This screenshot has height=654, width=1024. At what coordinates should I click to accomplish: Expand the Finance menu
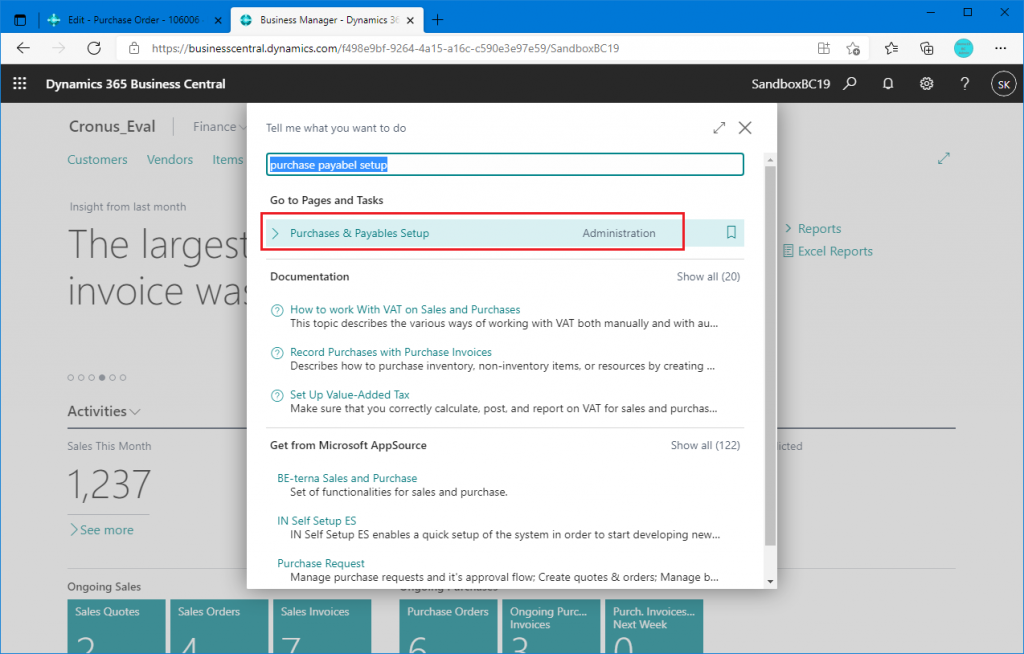[219, 127]
